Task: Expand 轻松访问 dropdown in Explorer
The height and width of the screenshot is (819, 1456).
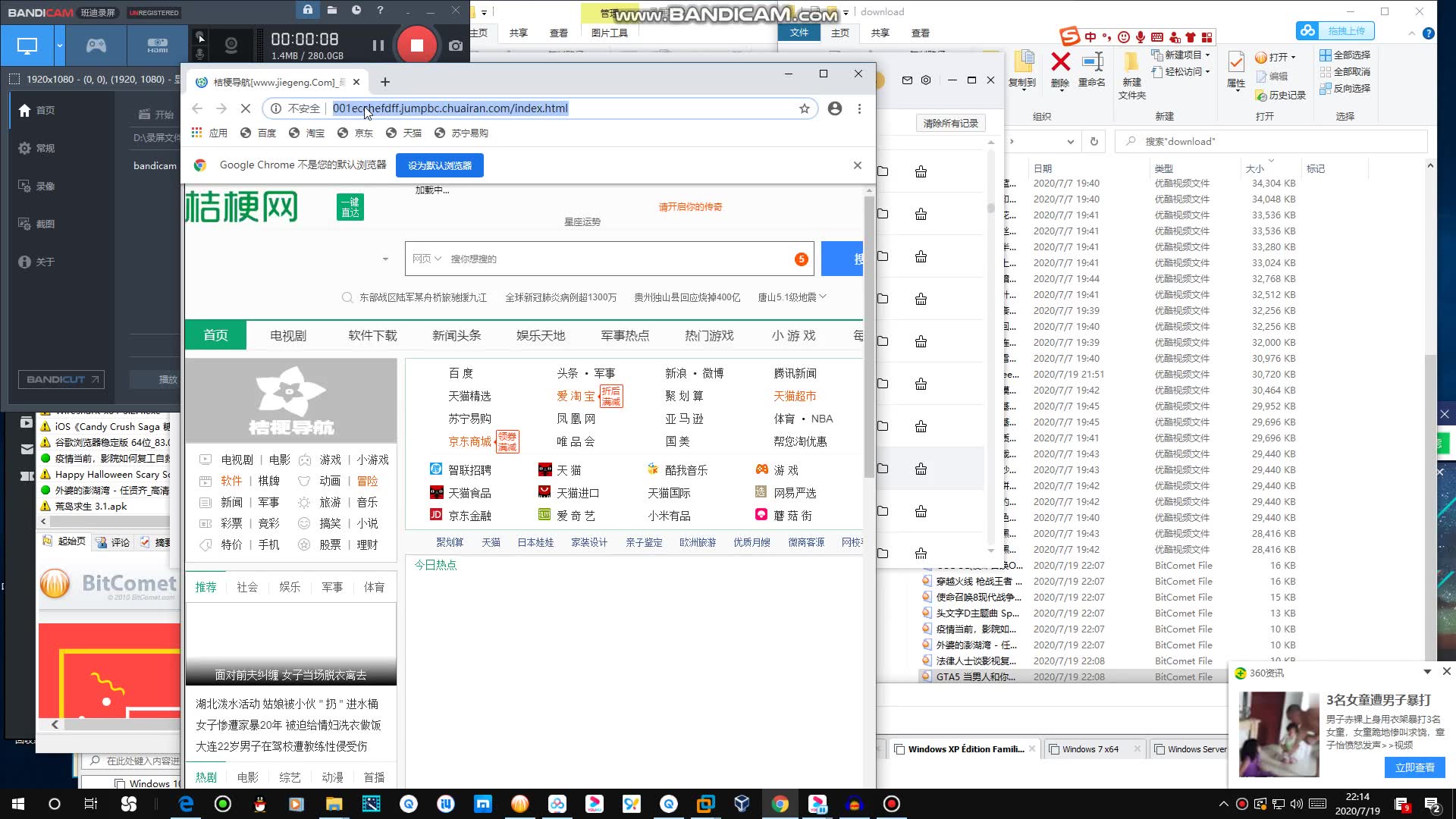Action: pos(1181,71)
